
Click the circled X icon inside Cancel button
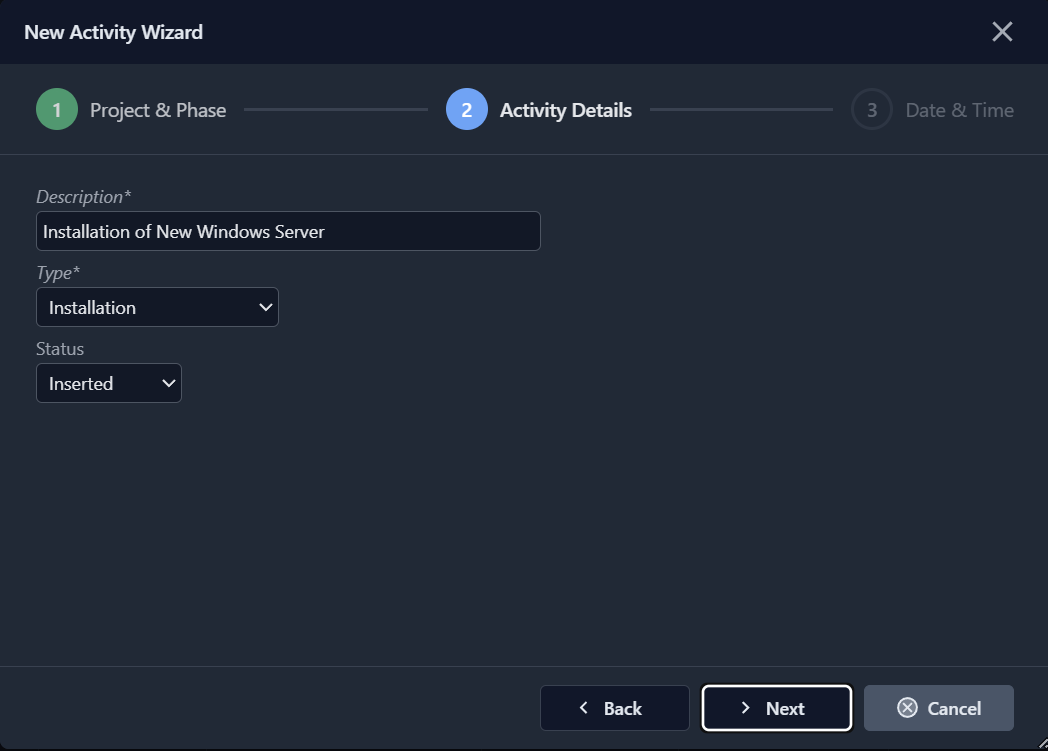pyautogui.click(x=907, y=707)
